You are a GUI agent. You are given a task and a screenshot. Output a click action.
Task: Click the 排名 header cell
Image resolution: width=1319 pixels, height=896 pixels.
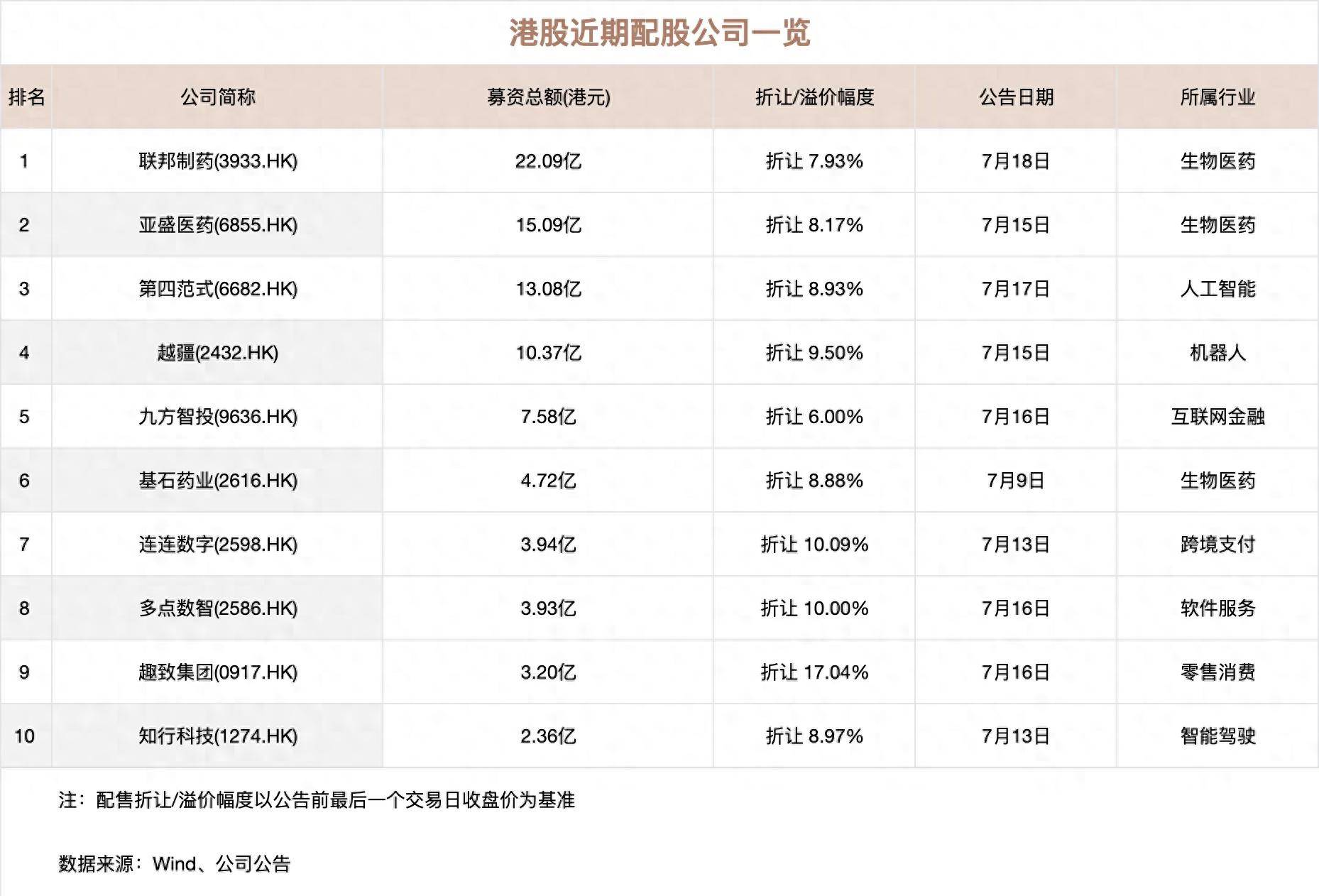coord(26,97)
